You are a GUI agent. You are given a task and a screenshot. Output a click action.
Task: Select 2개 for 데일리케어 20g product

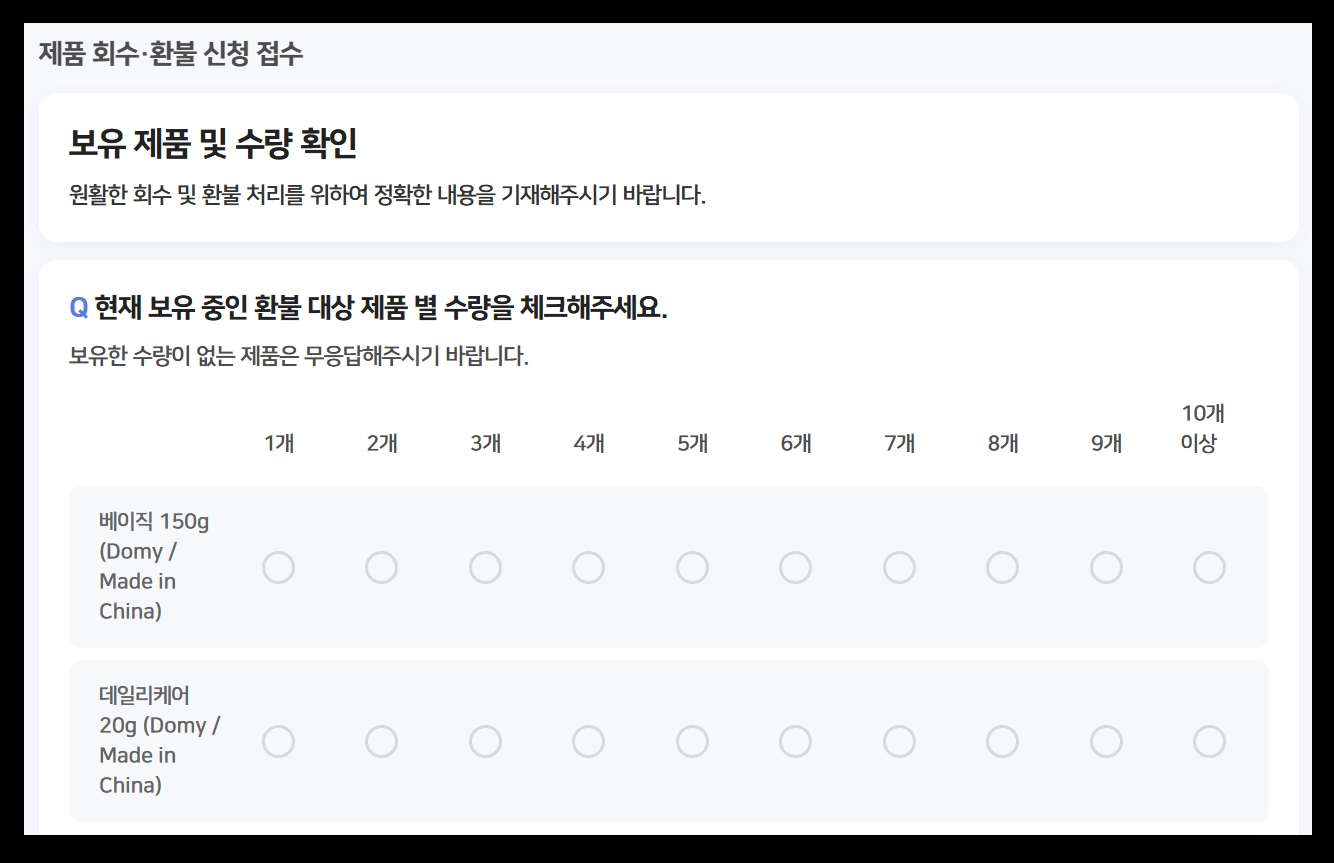pos(382,742)
